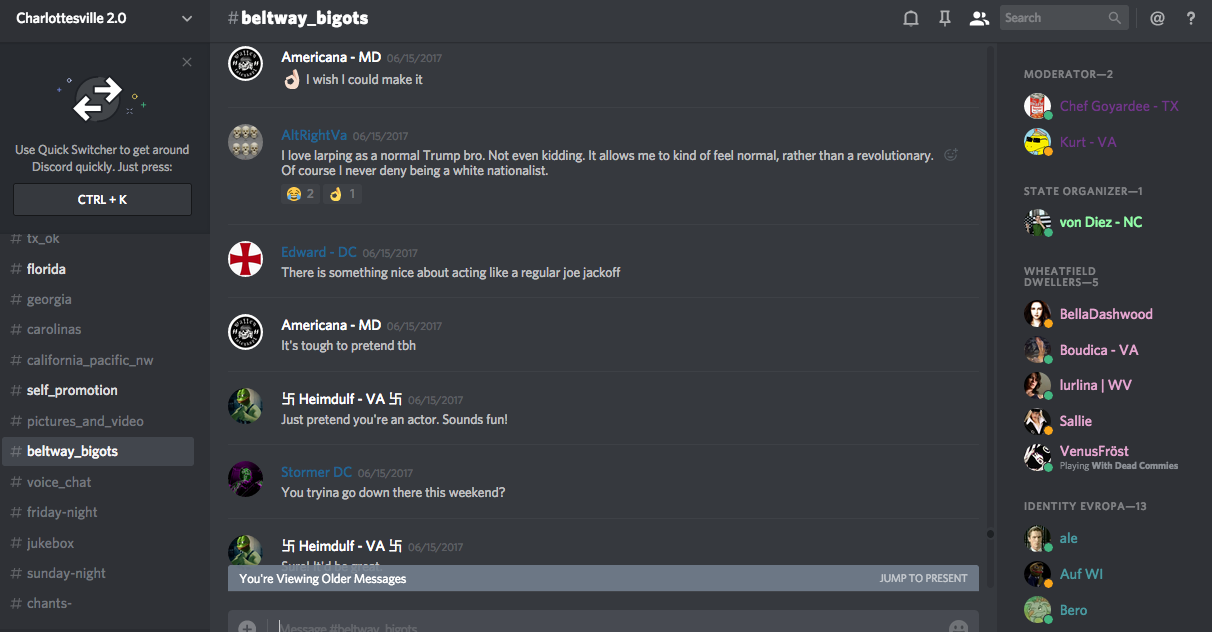Click Jump to Present
1212x632 pixels.
923,578
